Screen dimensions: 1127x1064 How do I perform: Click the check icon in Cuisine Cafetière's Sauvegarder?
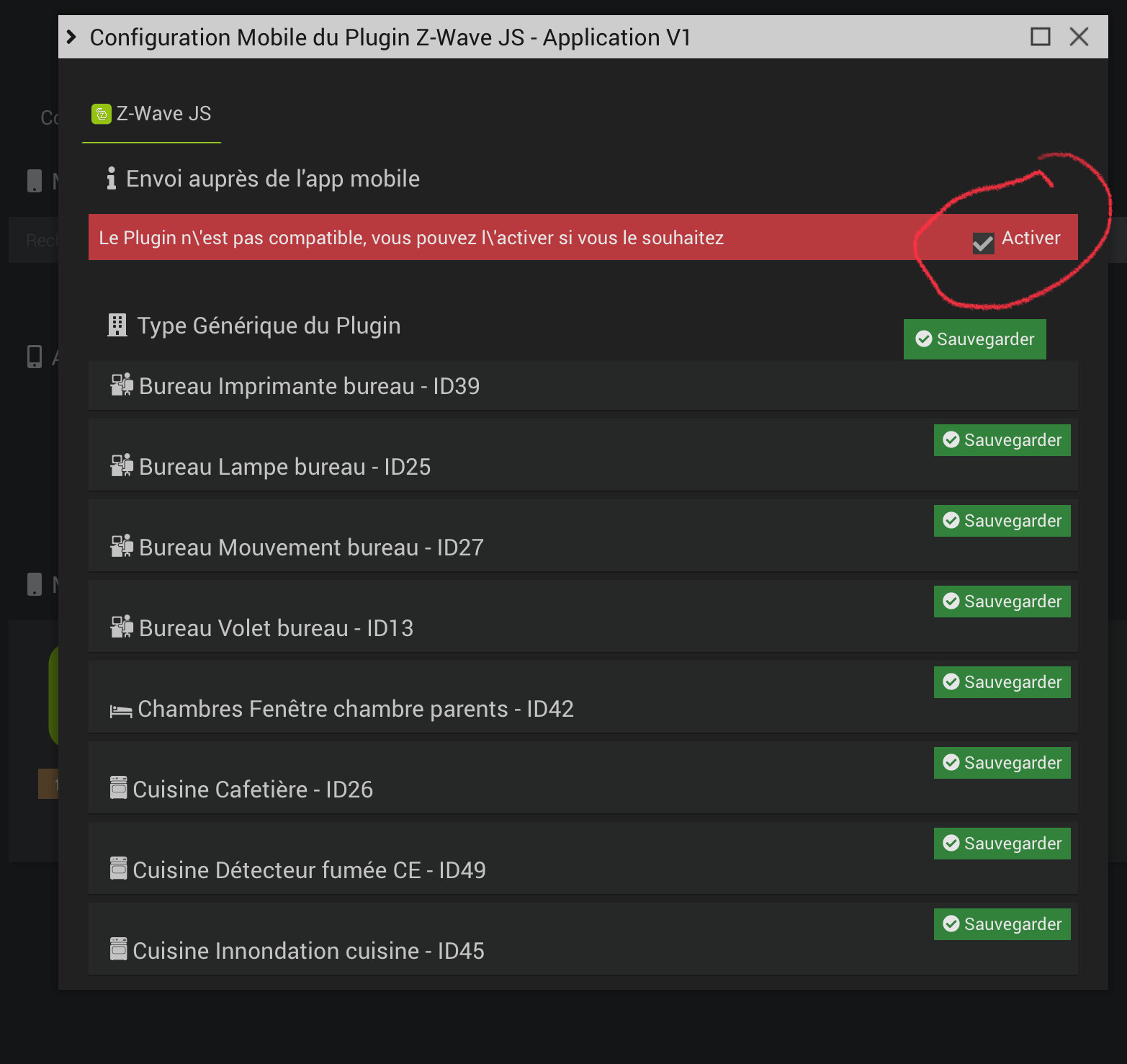click(951, 762)
